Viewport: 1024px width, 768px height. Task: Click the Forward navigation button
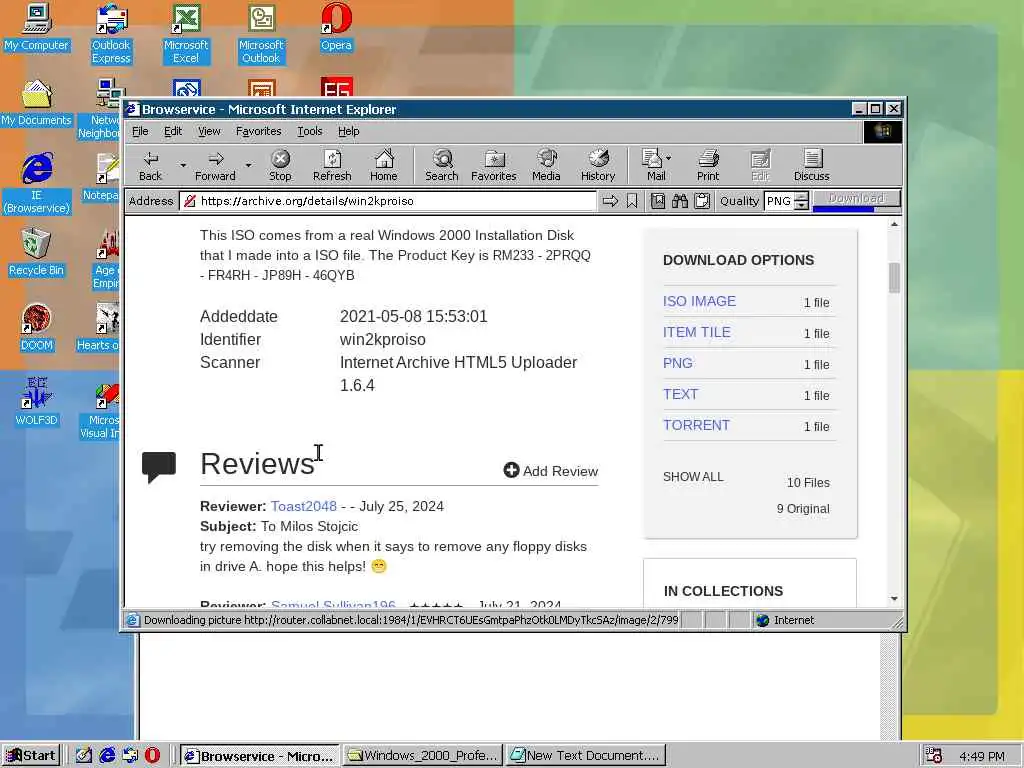[x=215, y=166]
